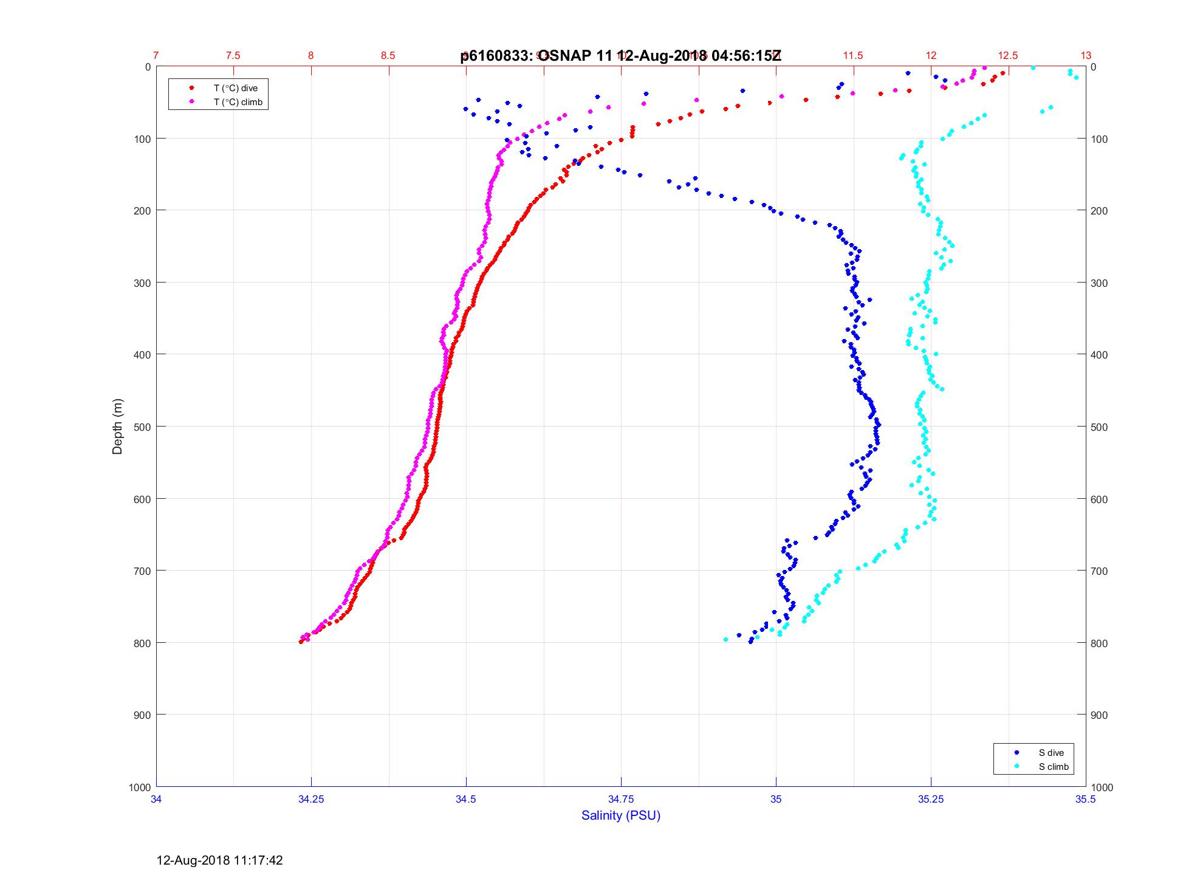Click the '1000' tick on the left depth axis
The height and width of the screenshot is (885, 1200).
point(139,787)
